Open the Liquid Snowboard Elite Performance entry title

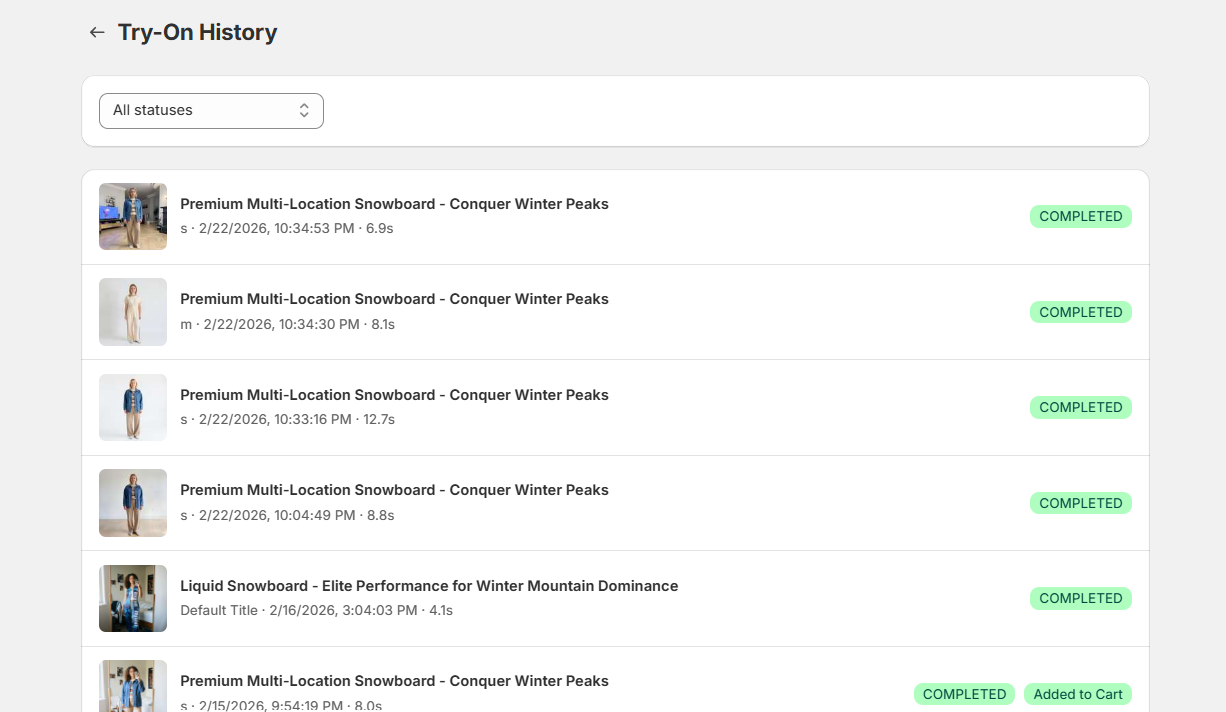click(429, 586)
